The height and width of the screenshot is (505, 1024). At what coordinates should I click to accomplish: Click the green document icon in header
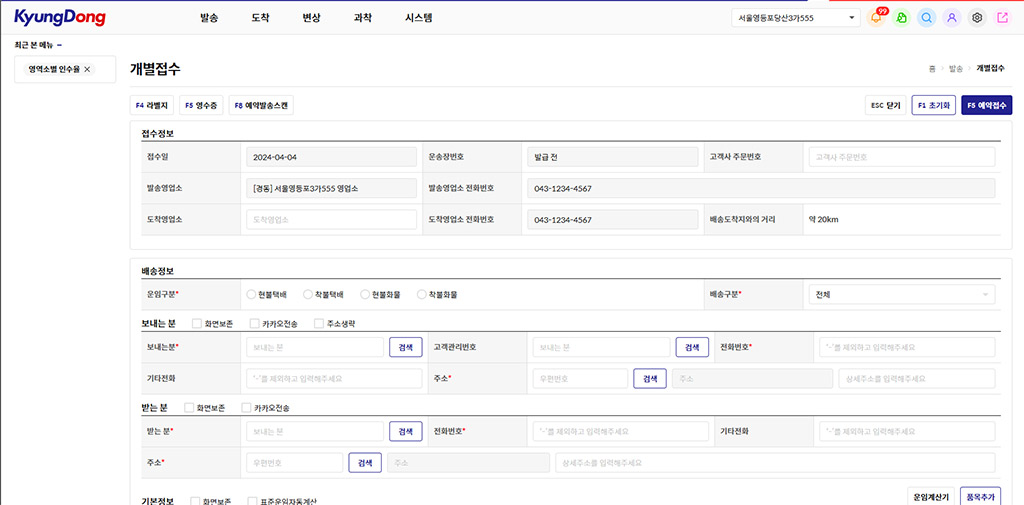coord(902,18)
